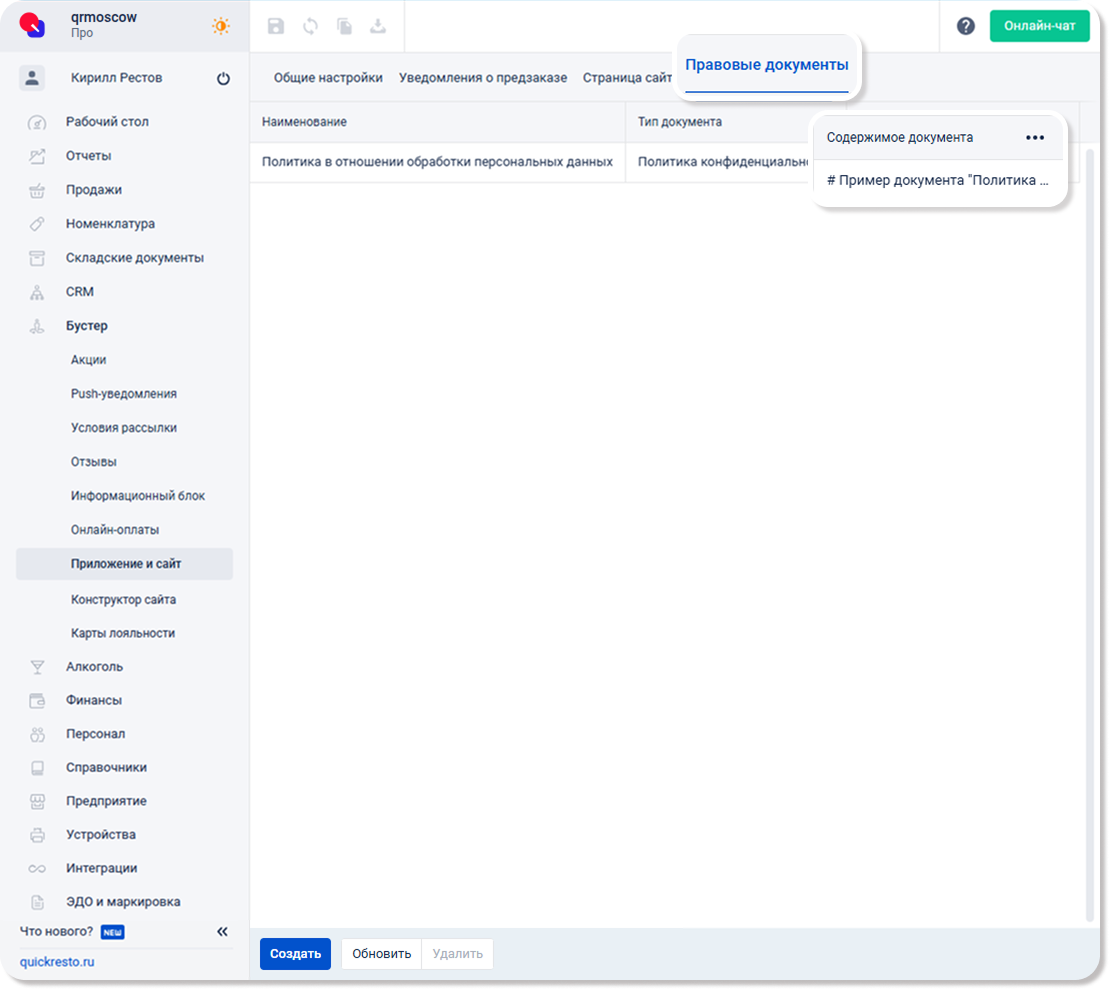Image resolution: width=1109 pixels, height=989 pixels.
Task: Collapse sidebar with double chevron
Action: tap(222, 932)
